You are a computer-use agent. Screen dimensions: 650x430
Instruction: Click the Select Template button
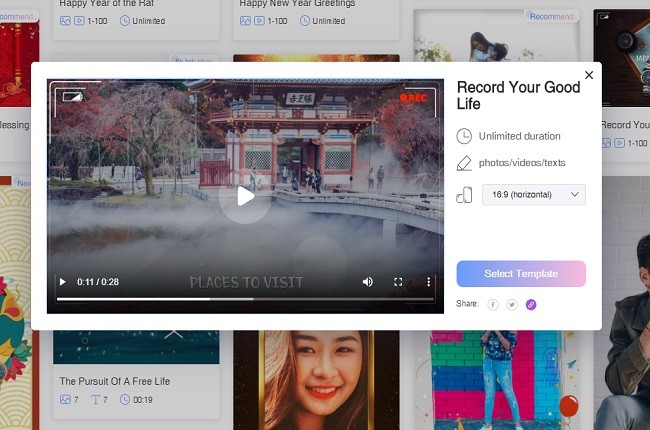tap(521, 274)
